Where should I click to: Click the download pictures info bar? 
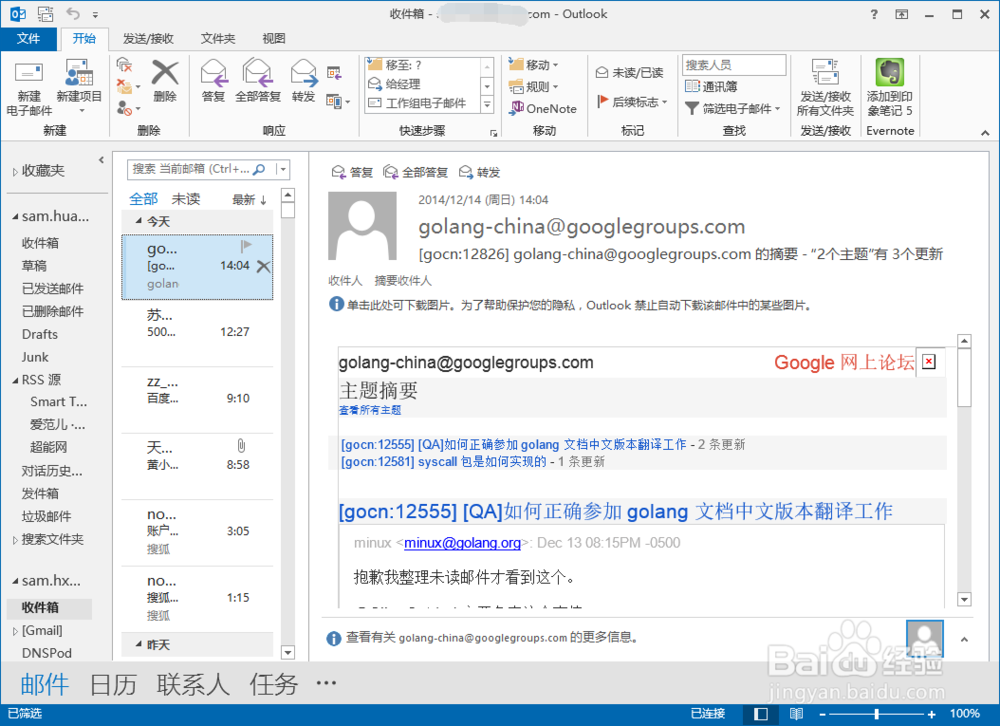[x=571, y=305]
